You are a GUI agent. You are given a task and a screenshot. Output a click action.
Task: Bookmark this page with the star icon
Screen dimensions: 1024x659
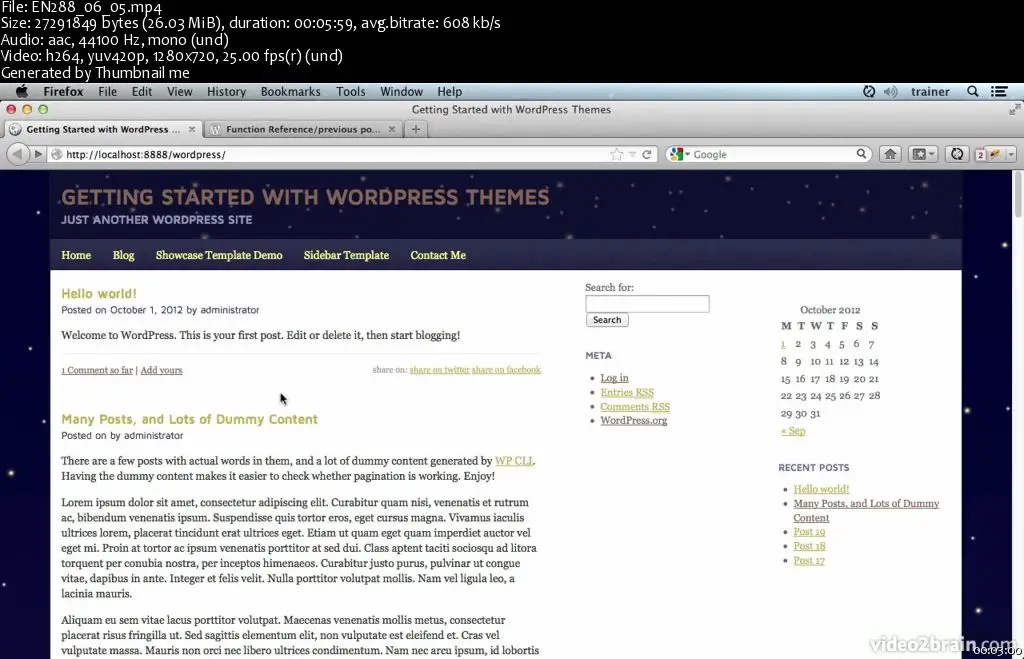(x=616, y=154)
